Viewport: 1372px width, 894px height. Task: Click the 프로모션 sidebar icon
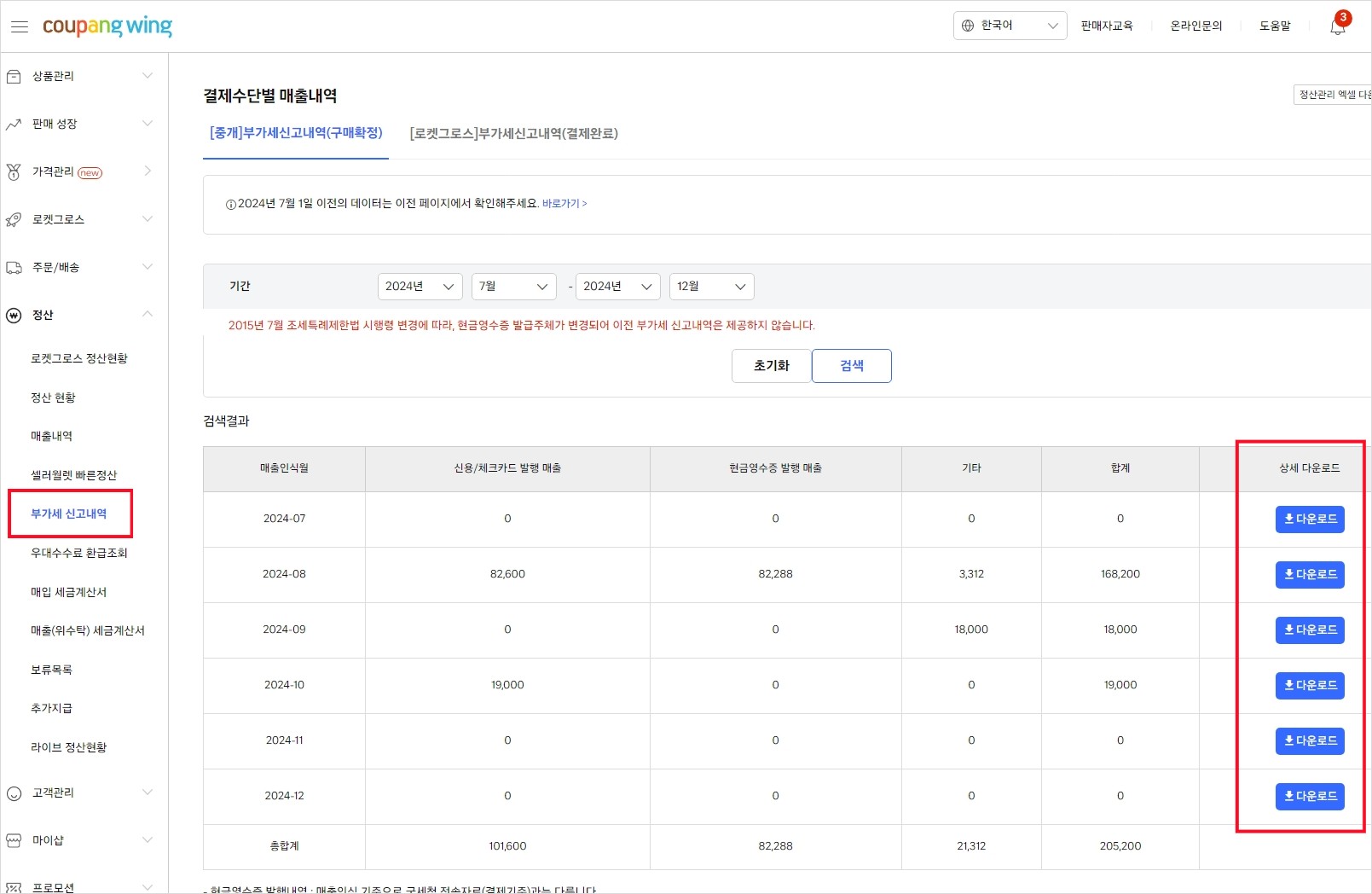click(14, 887)
